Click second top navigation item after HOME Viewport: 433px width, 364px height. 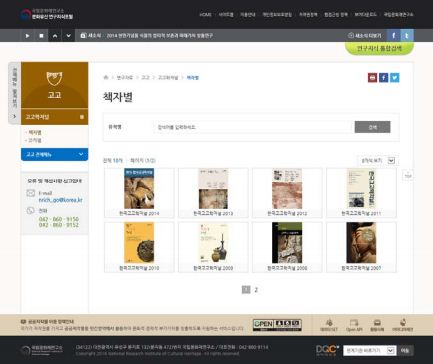pyautogui.click(x=226, y=15)
